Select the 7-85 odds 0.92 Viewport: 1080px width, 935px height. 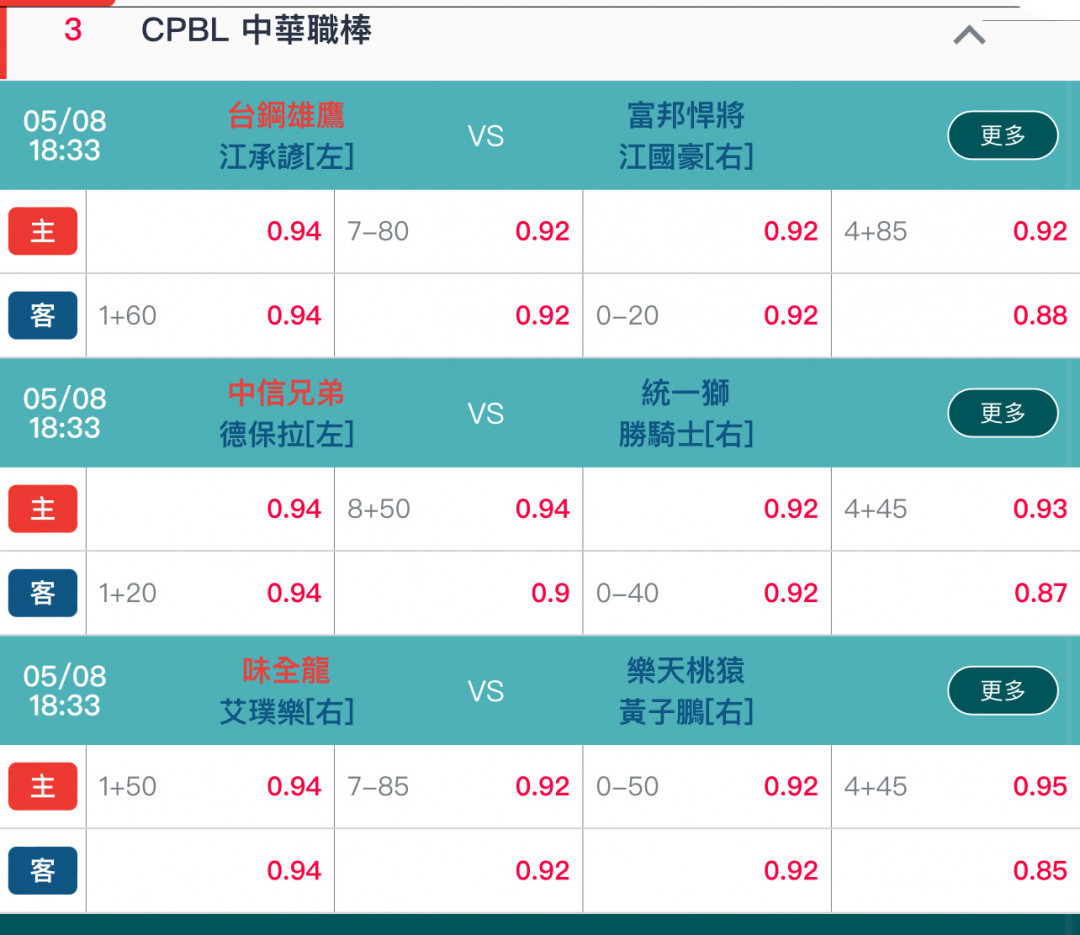(x=459, y=787)
